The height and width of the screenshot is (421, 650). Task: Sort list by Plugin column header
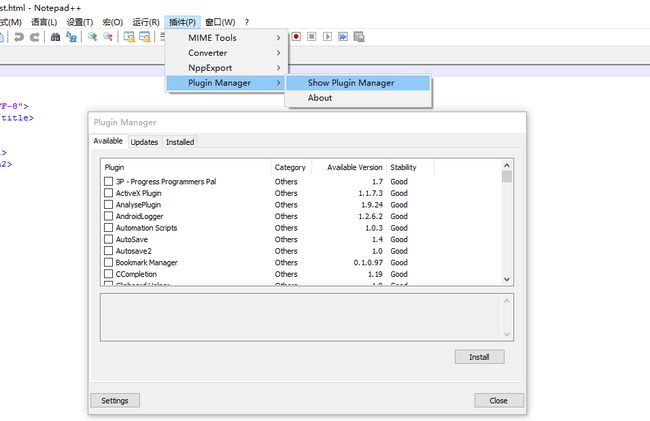[x=186, y=167]
